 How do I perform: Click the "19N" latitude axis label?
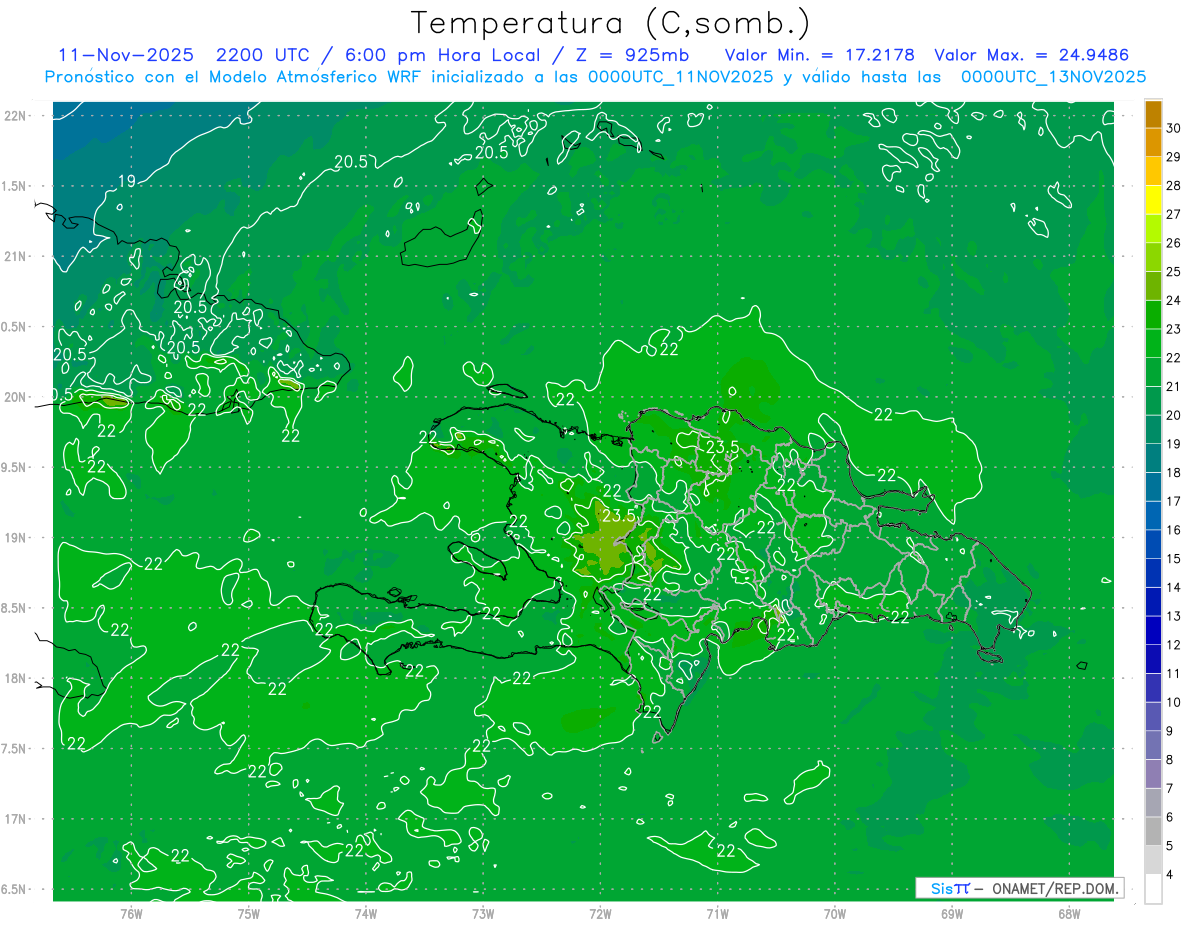(13, 538)
